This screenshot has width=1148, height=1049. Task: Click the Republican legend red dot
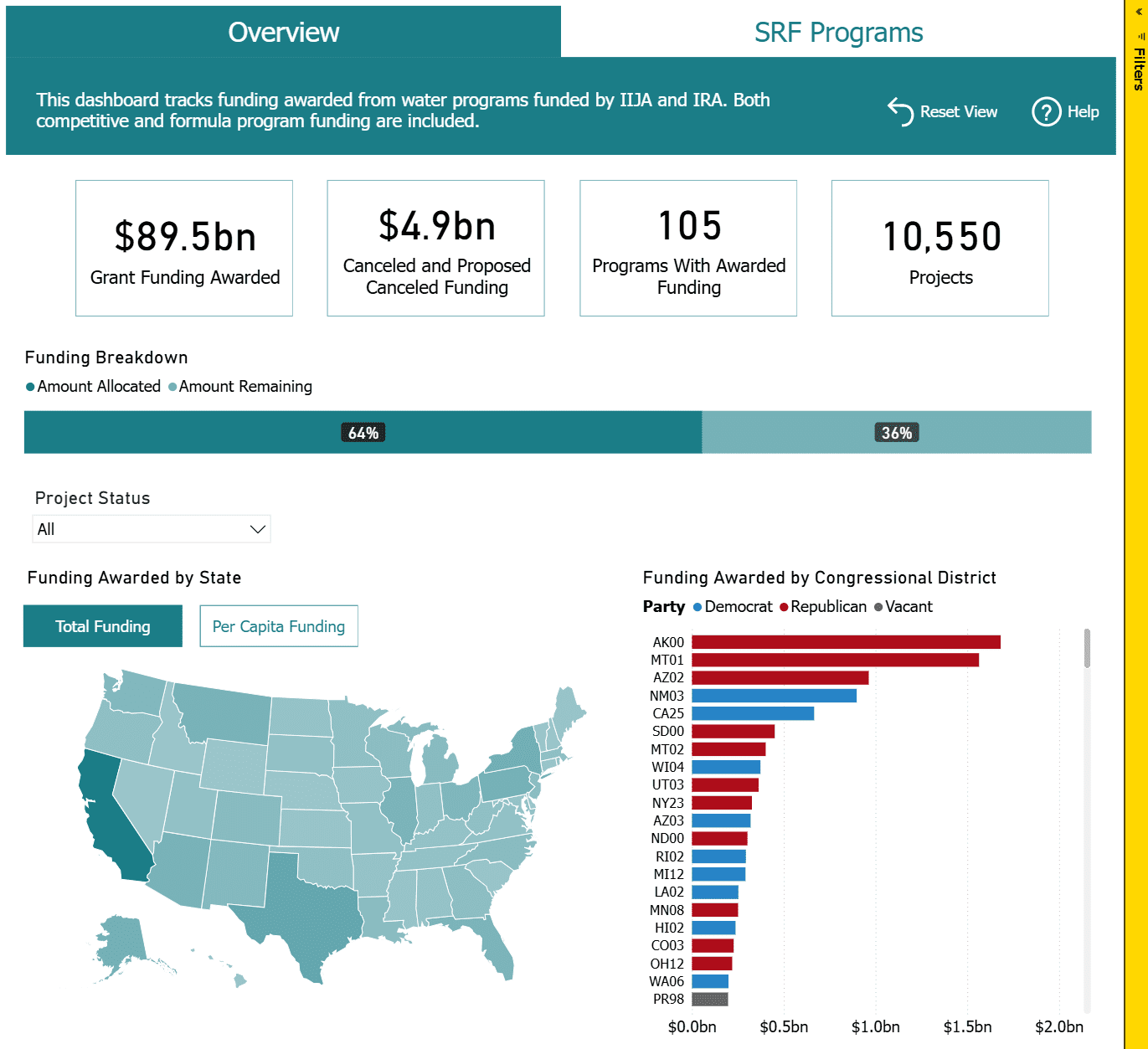pyautogui.click(x=784, y=607)
